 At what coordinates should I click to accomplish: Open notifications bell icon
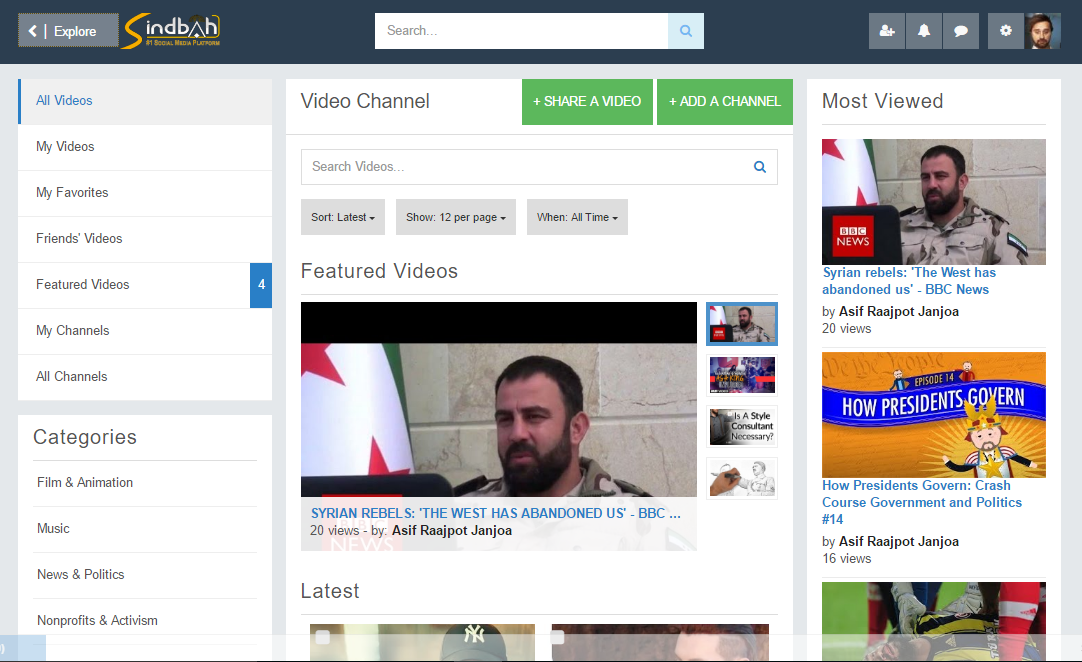pos(924,31)
